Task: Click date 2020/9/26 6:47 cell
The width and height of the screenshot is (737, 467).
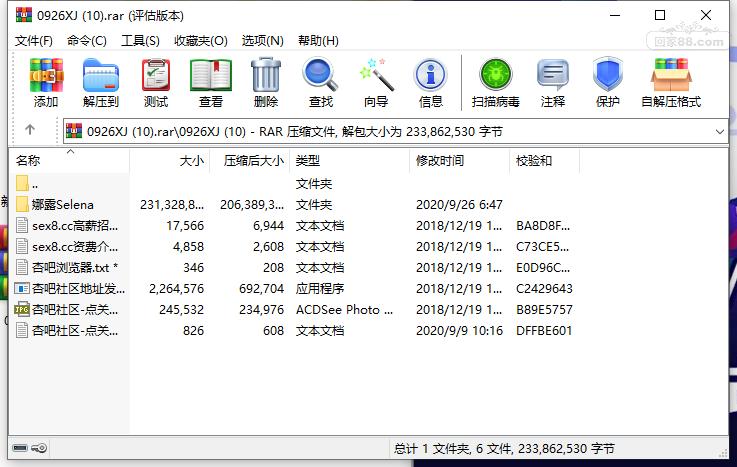Action: 459,204
